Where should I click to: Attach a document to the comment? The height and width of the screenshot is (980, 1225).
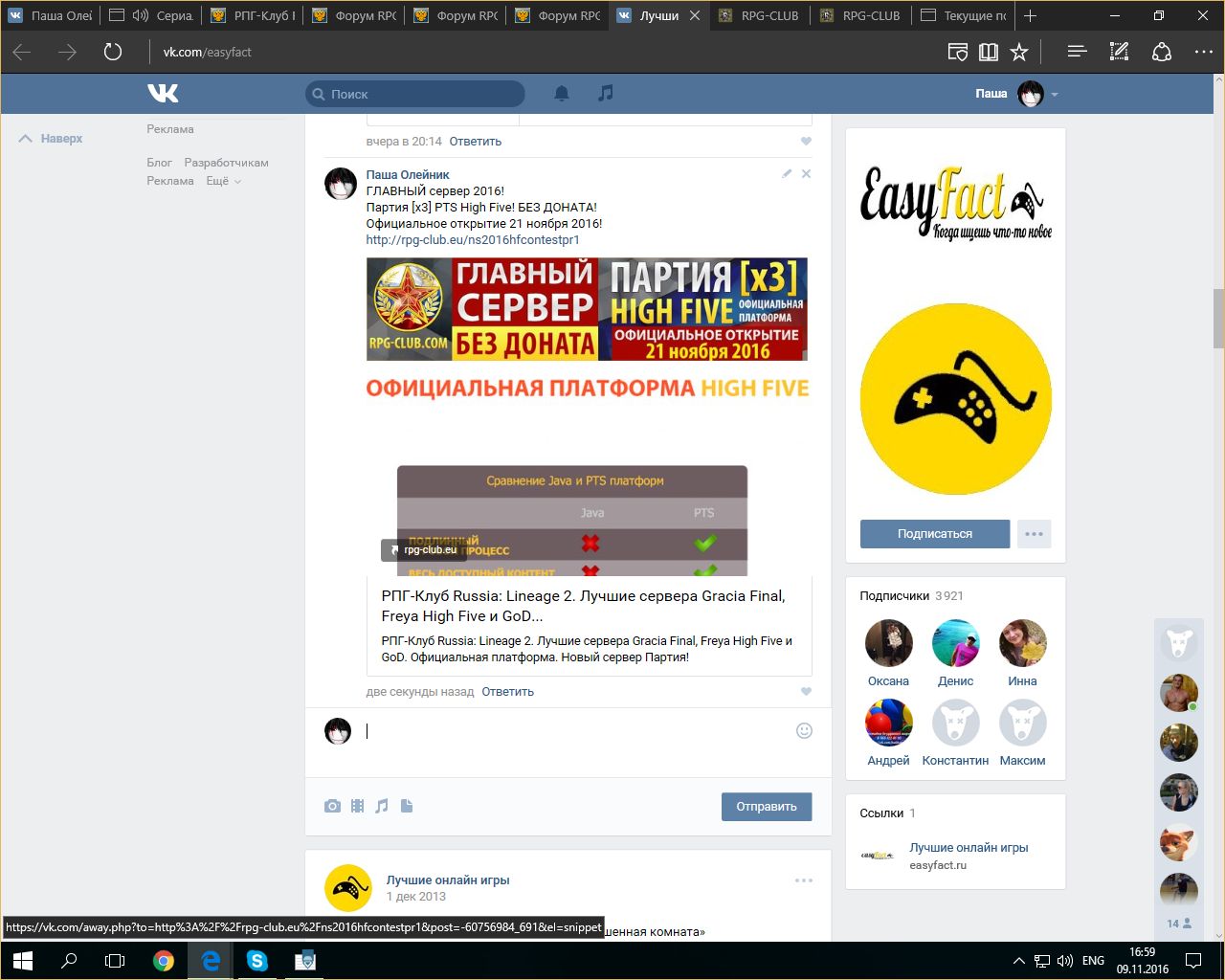pyautogui.click(x=407, y=806)
